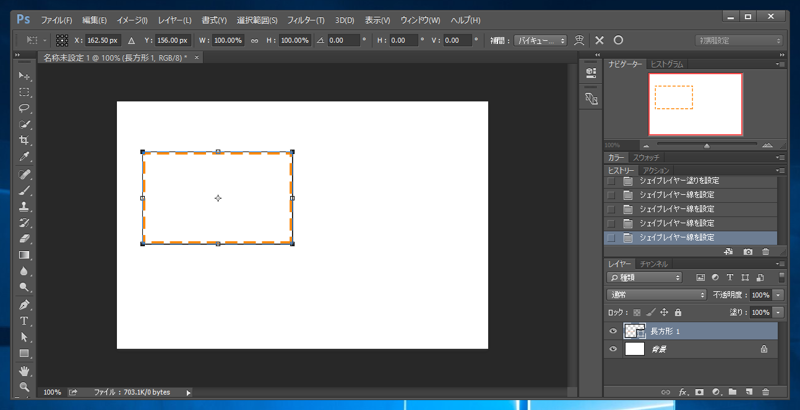Viewport: 800px width, 410px height.
Task: Create a new layer icon
Action: (x=749, y=392)
